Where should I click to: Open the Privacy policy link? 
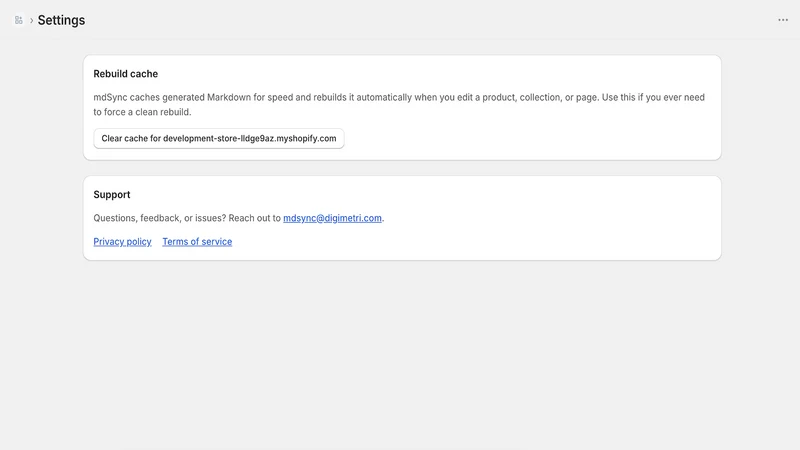(122, 242)
